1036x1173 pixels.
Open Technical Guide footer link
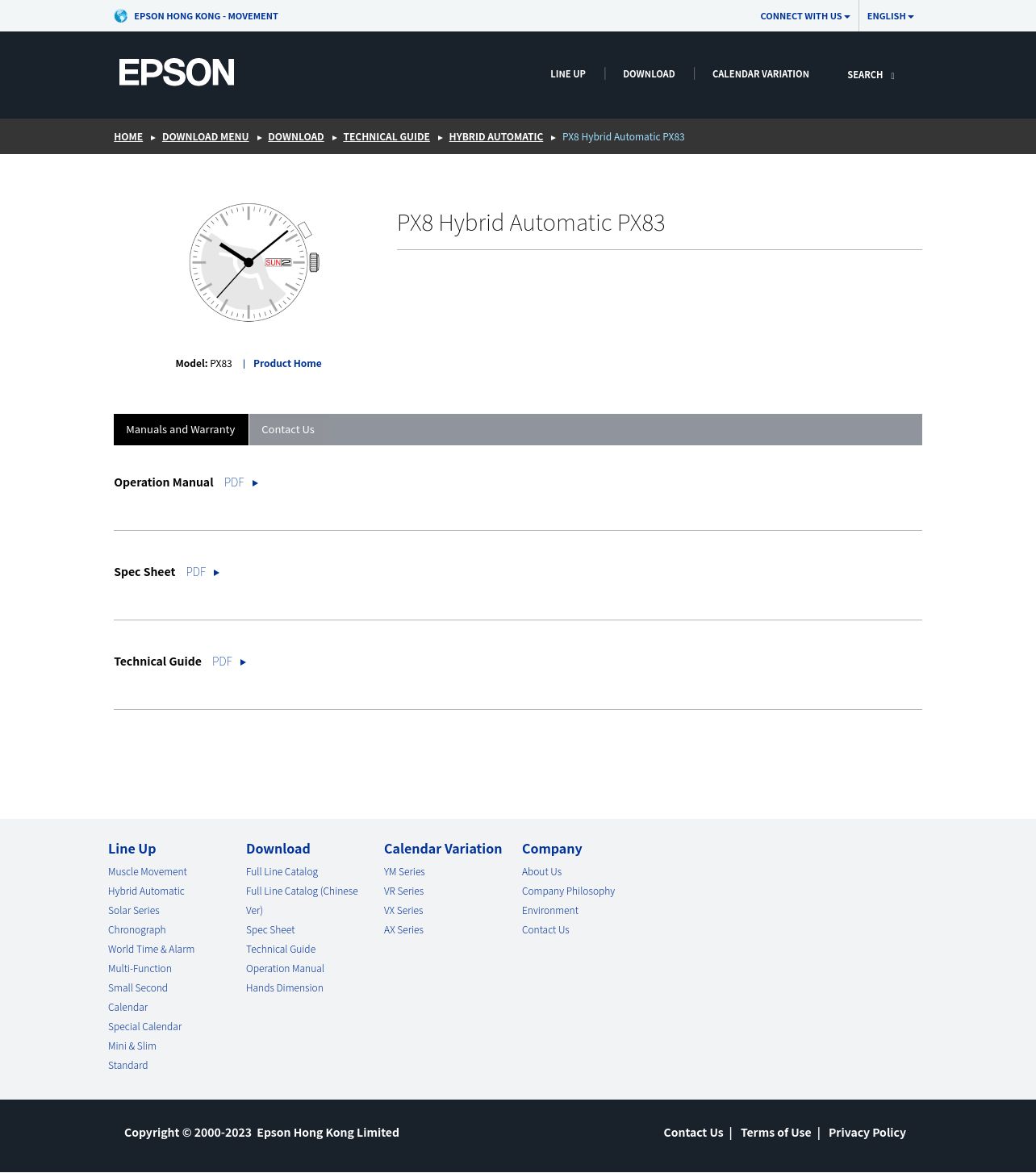pyautogui.click(x=281, y=950)
